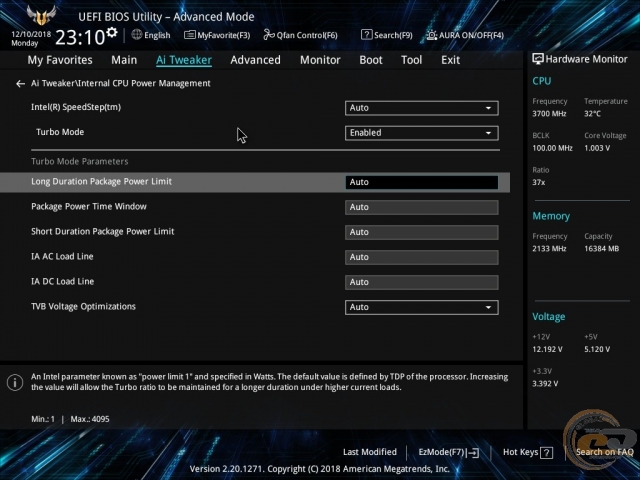The width and height of the screenshot is (640, 480).
Task: Select the Short Duration Package Power Limit label
Action: (103, 231)
